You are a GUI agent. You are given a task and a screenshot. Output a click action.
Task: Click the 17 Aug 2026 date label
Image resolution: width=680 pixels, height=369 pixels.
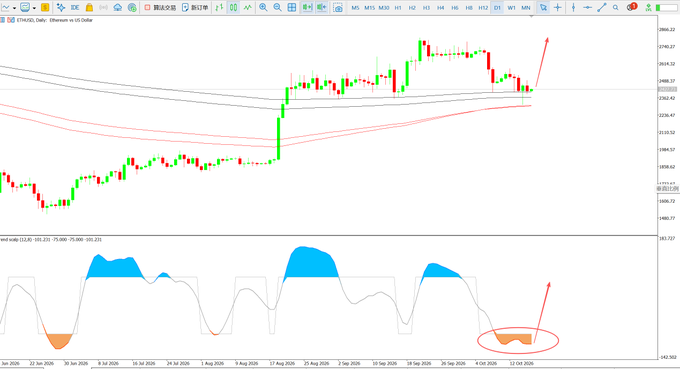click(x=282, y=363)
